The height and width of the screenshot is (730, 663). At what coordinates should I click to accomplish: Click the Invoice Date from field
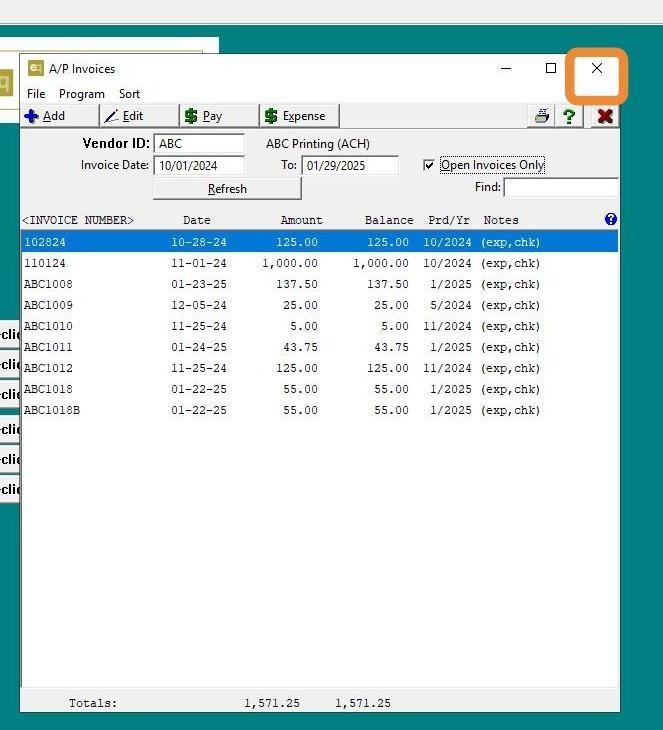click(x=199, y=165)
